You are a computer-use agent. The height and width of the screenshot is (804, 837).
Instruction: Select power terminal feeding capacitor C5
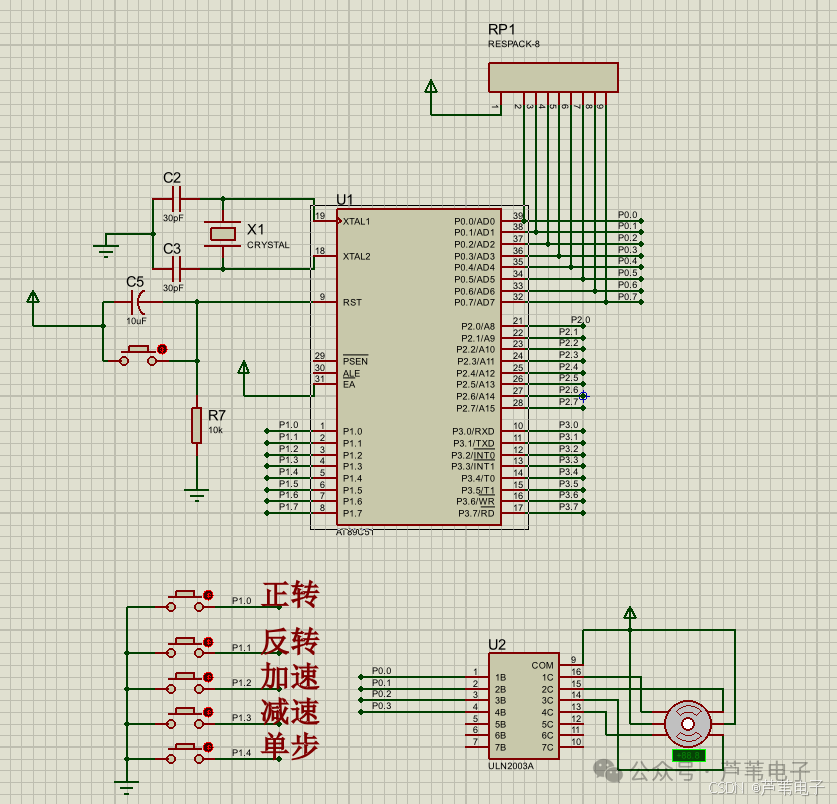(33, 297)
